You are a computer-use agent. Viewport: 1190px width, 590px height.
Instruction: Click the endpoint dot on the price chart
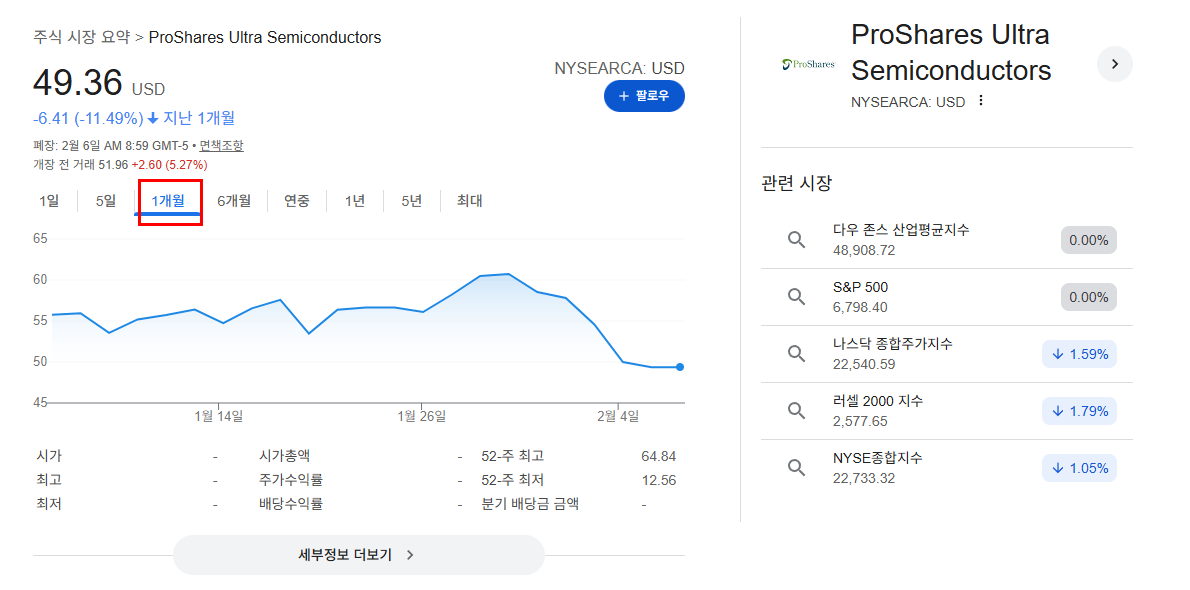(x=679, y=367)
